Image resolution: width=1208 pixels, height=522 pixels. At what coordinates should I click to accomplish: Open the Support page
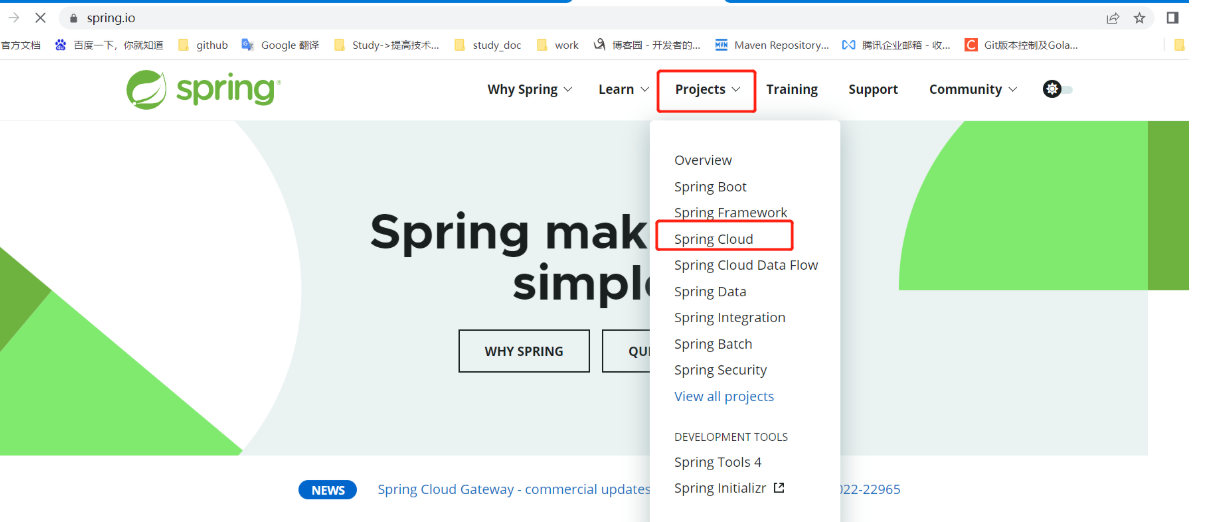coord(873,89)
